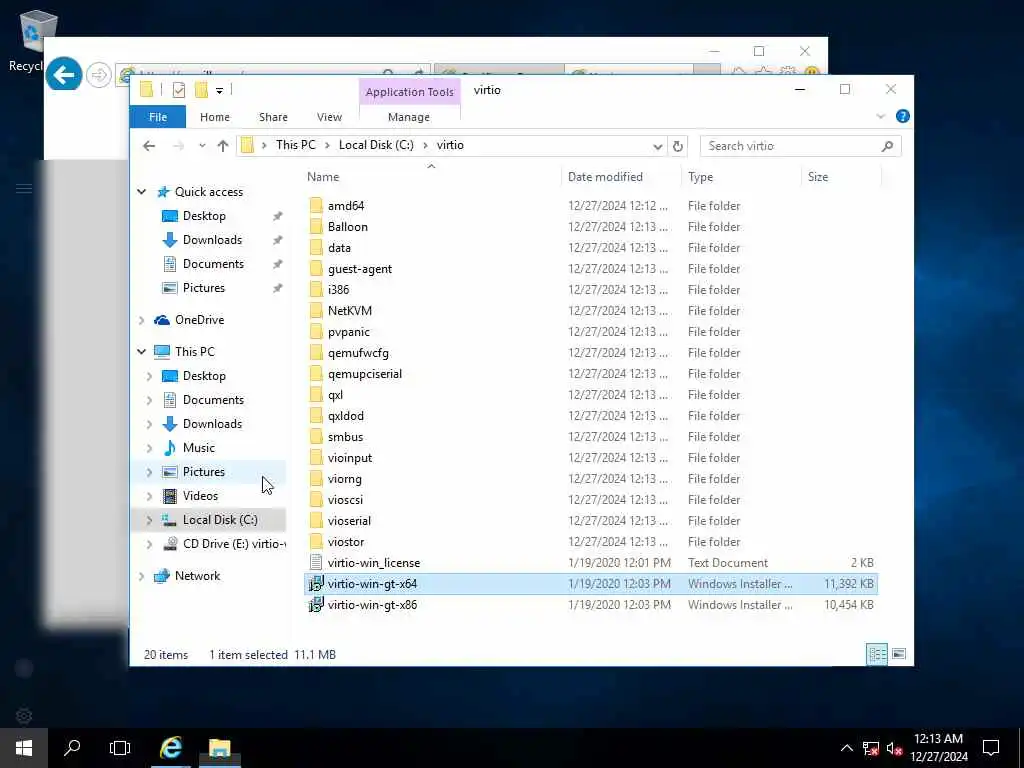Open the recent locations dropdown arrow

click(x=202, y=146)
